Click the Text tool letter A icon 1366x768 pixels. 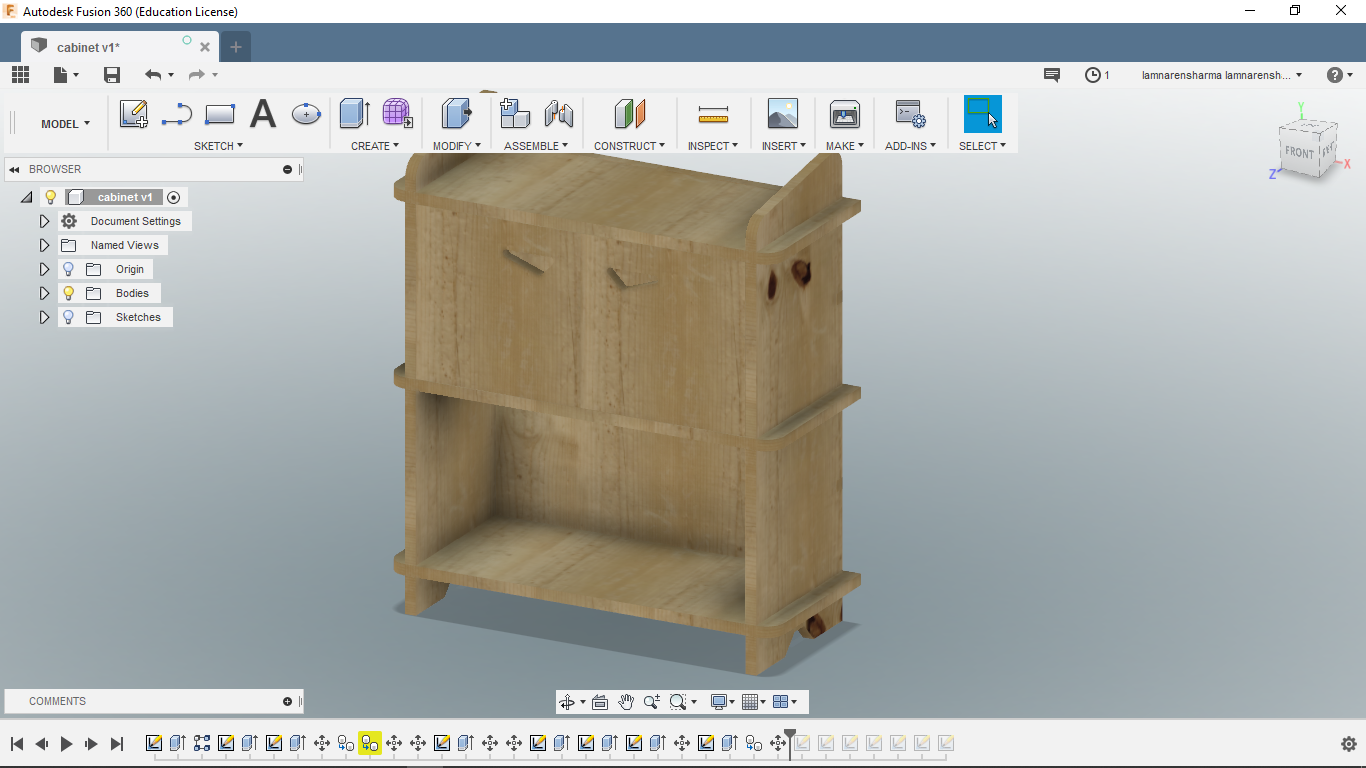[262, 114]
